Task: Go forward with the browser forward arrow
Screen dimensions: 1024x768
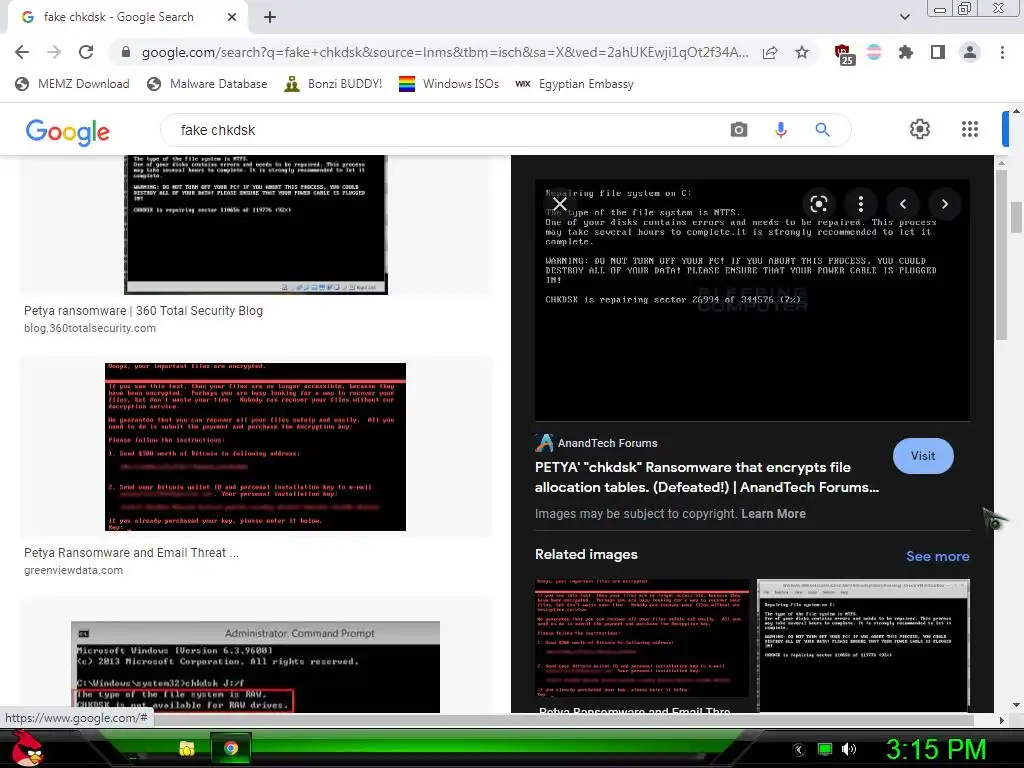Action: click(54, 52)
